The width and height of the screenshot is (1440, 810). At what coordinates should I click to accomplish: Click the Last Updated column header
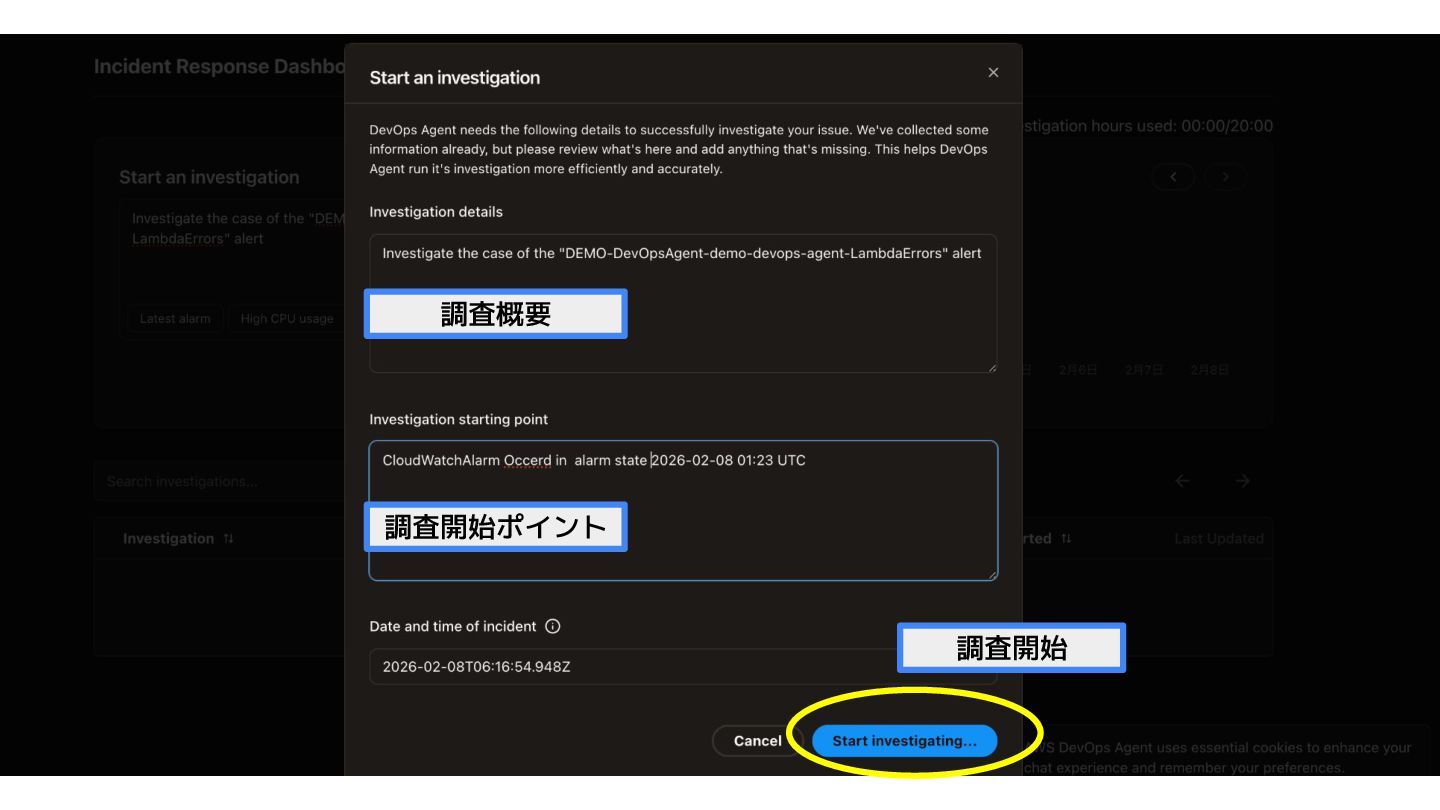[1219, 538]
